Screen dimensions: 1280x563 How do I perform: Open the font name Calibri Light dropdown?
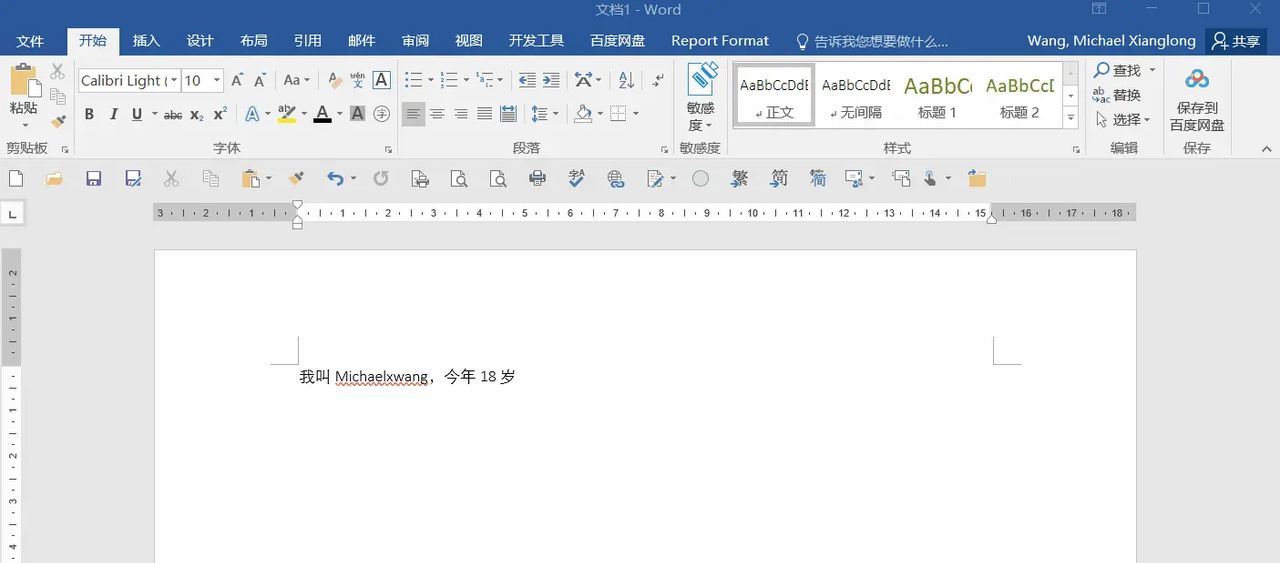(x=174, y=80)
